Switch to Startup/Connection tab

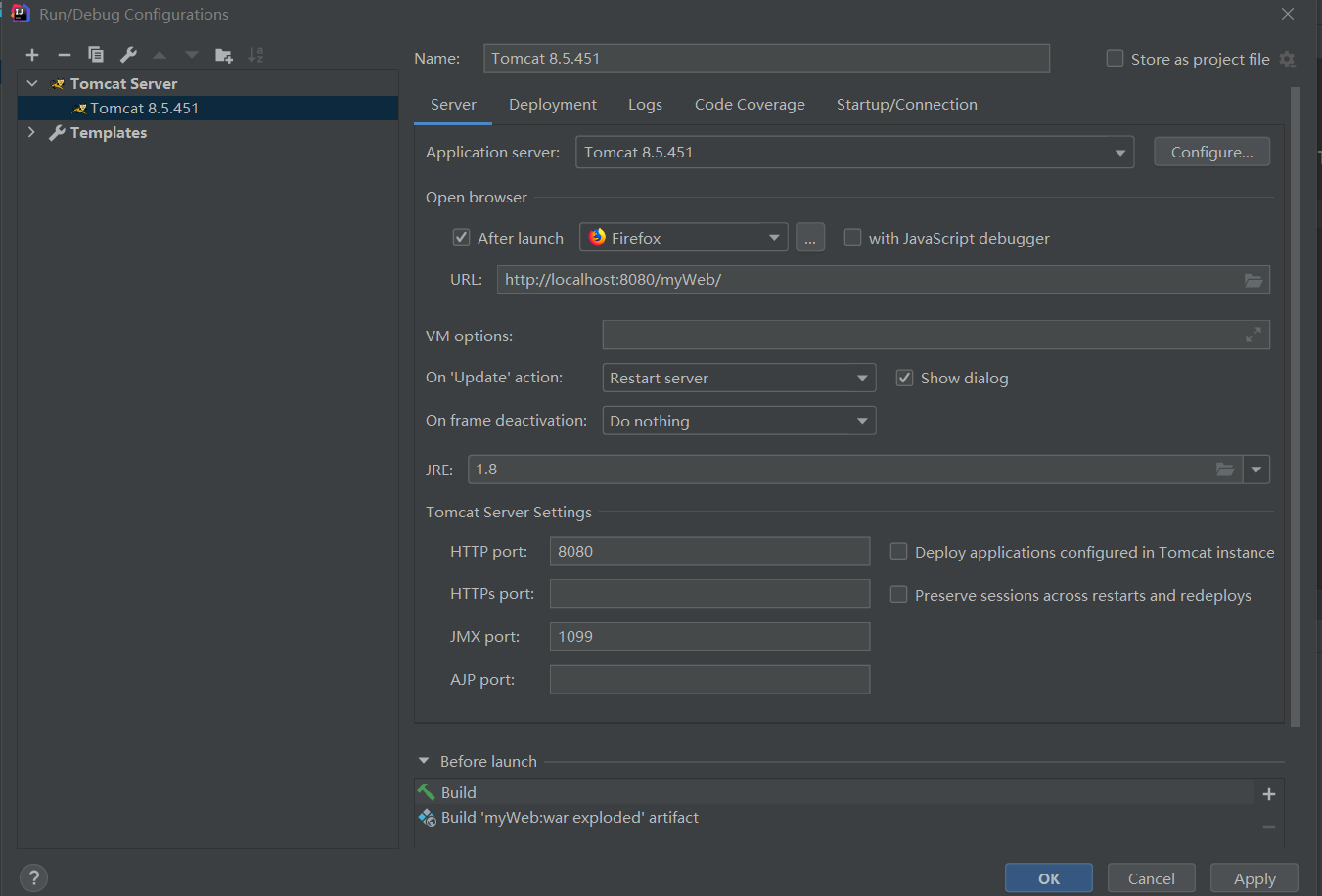point(906,105)
